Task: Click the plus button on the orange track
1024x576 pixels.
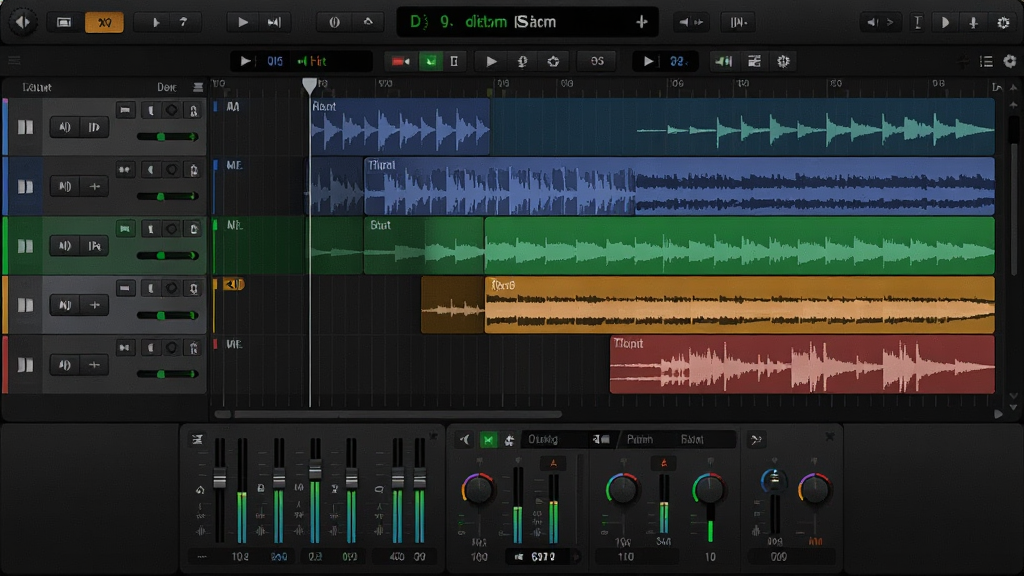Action: (94, 305)
